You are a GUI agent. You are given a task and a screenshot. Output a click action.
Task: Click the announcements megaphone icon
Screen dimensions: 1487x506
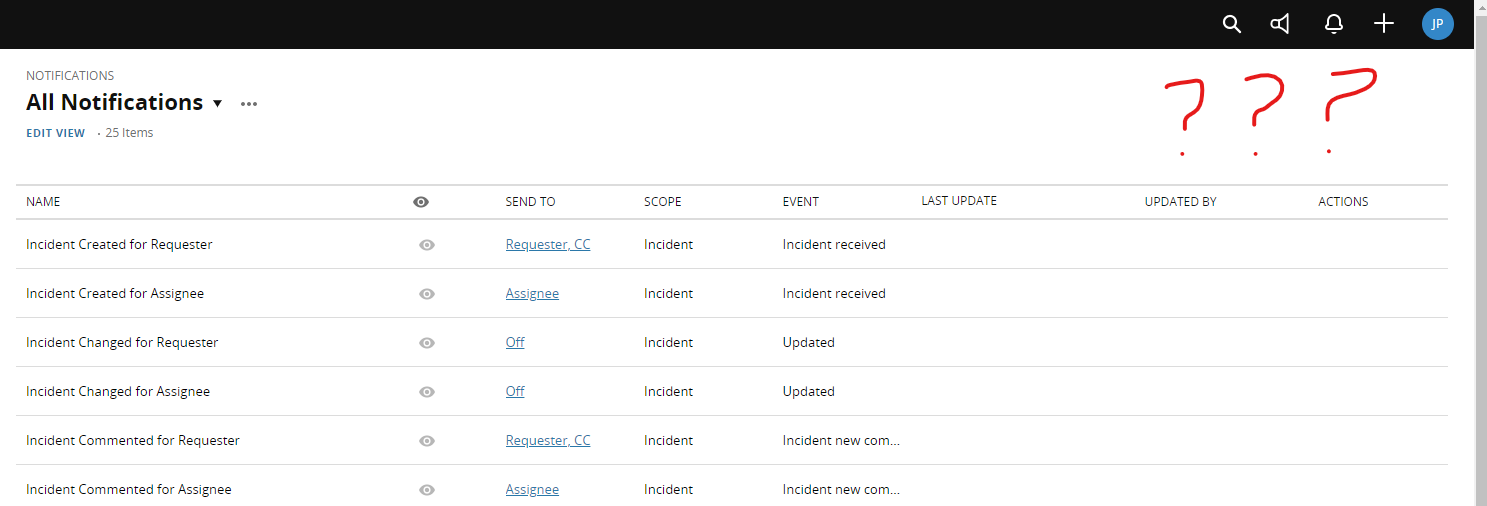tap(1280, 24)
